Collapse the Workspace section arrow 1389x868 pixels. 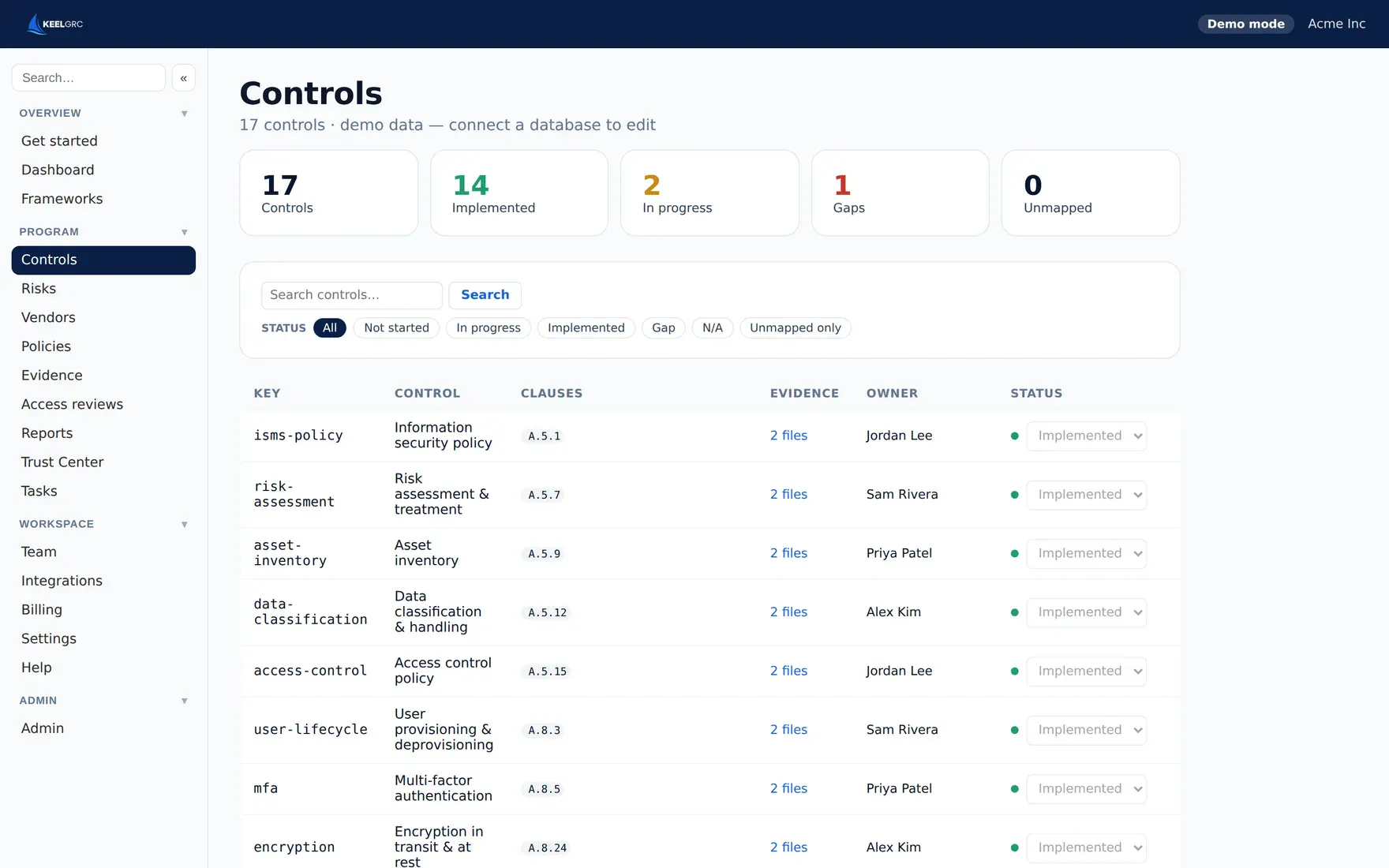coord(185,524)
